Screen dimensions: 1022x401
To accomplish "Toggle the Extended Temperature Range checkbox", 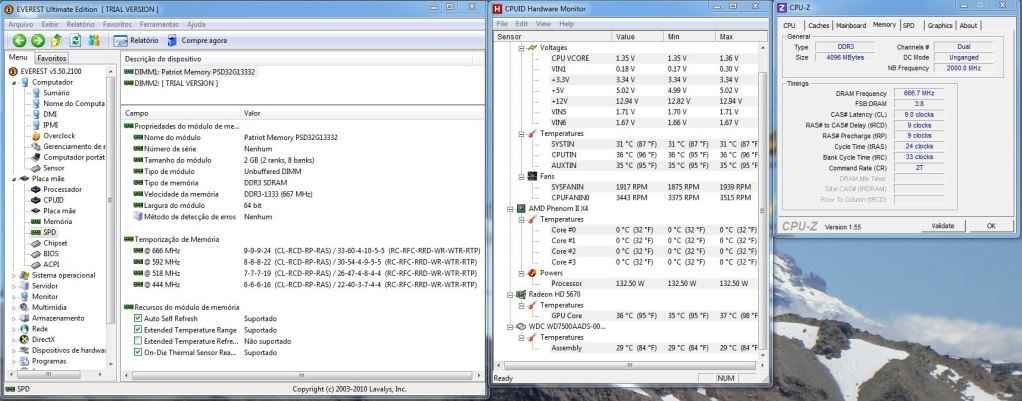I will [x=138, y=330].
